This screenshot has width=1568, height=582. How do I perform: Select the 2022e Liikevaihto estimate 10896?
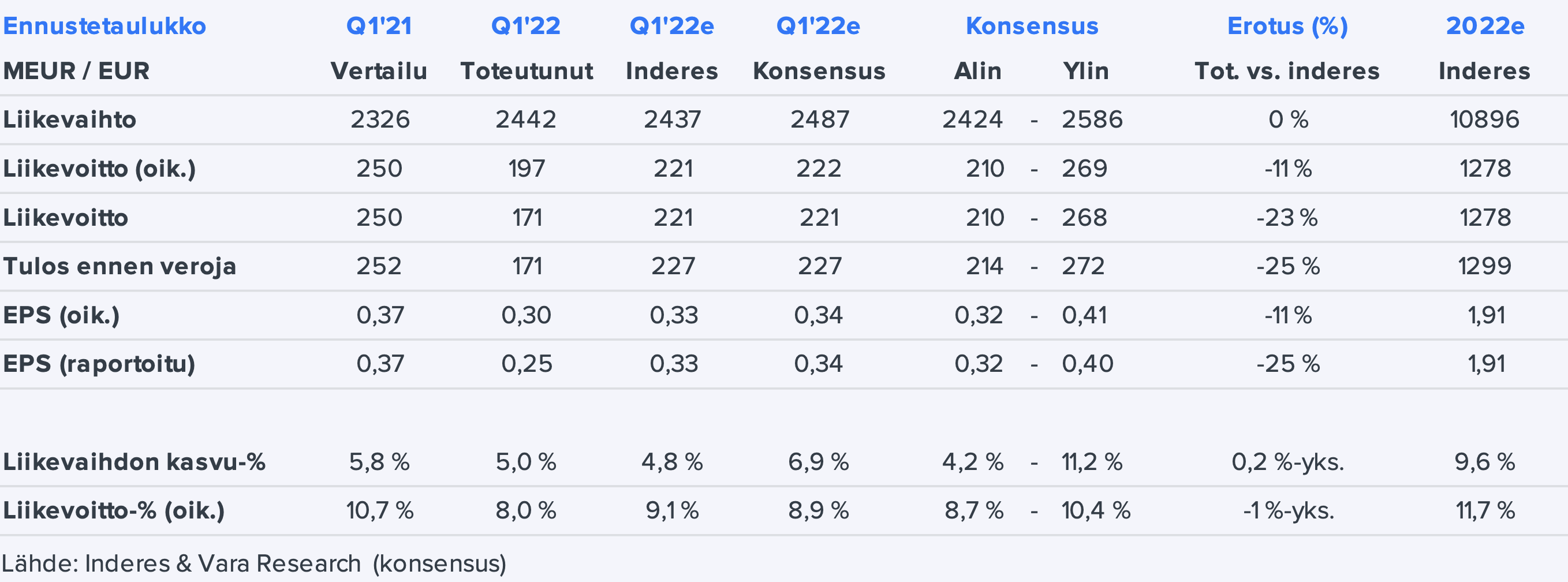point(1485,120)
